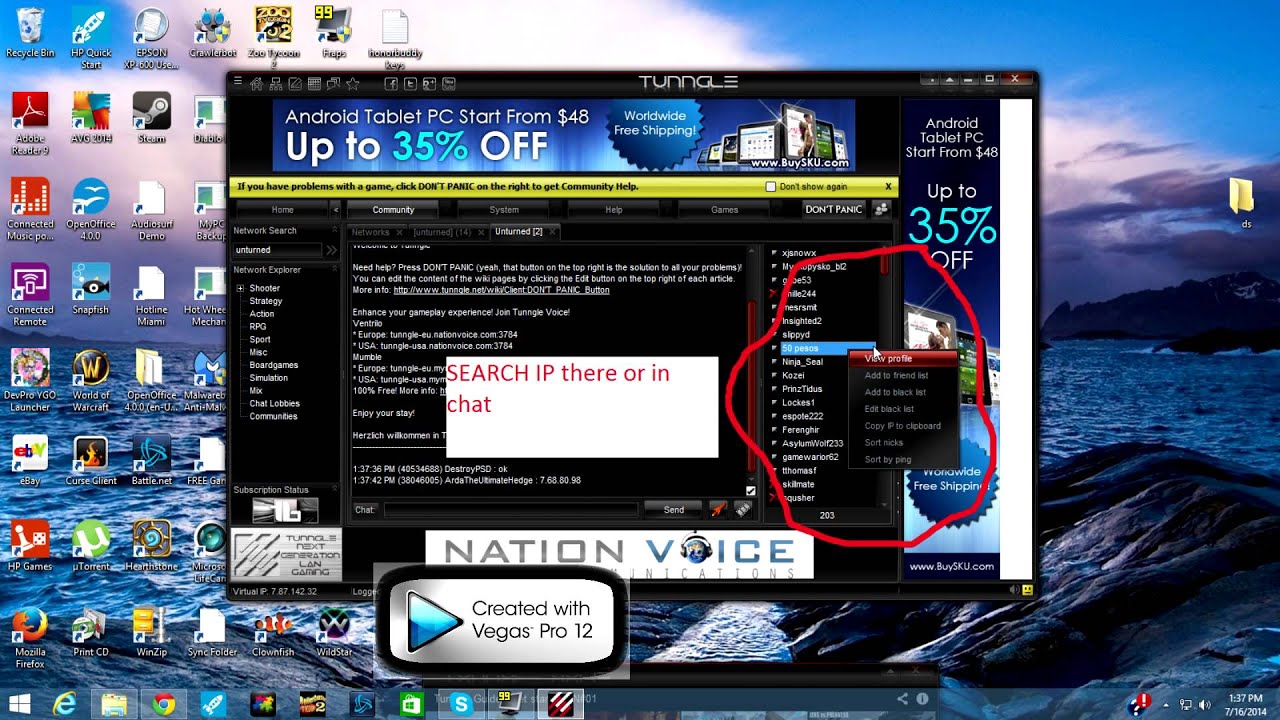Toggle the autoscroll checkbox below chat log

[750, 490]
